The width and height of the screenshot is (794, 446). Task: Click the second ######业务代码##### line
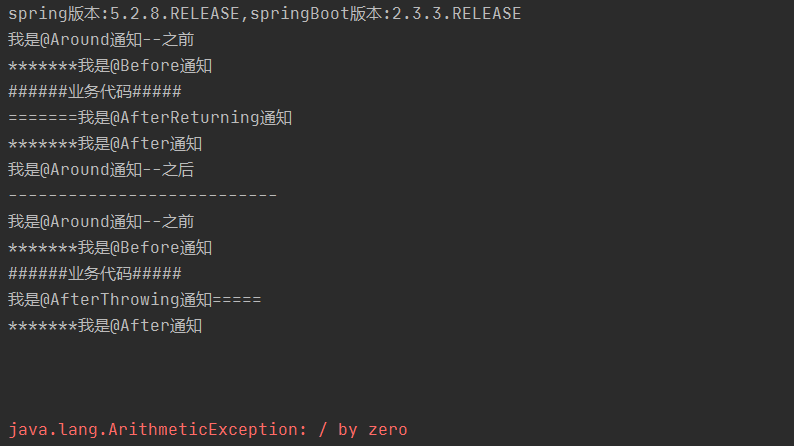[x=95, y=274]
